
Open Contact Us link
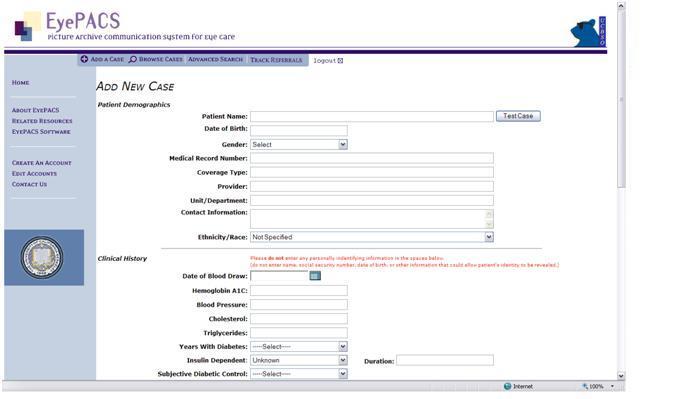29,184
